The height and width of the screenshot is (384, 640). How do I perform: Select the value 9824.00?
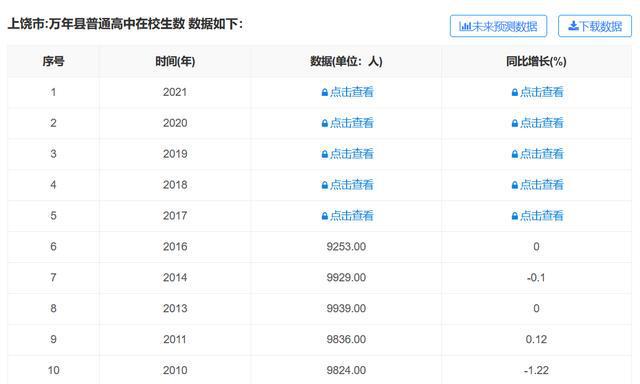coord(346,370)
